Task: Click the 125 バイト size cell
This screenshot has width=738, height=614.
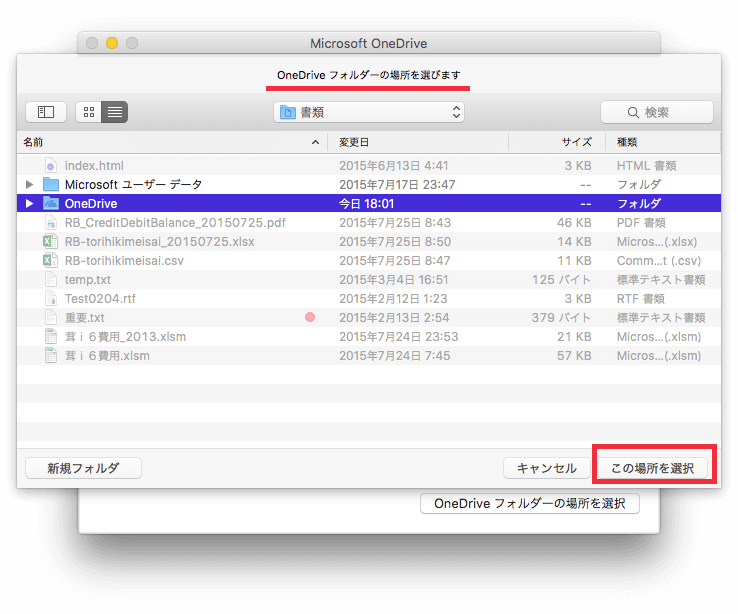Action: 562,279
